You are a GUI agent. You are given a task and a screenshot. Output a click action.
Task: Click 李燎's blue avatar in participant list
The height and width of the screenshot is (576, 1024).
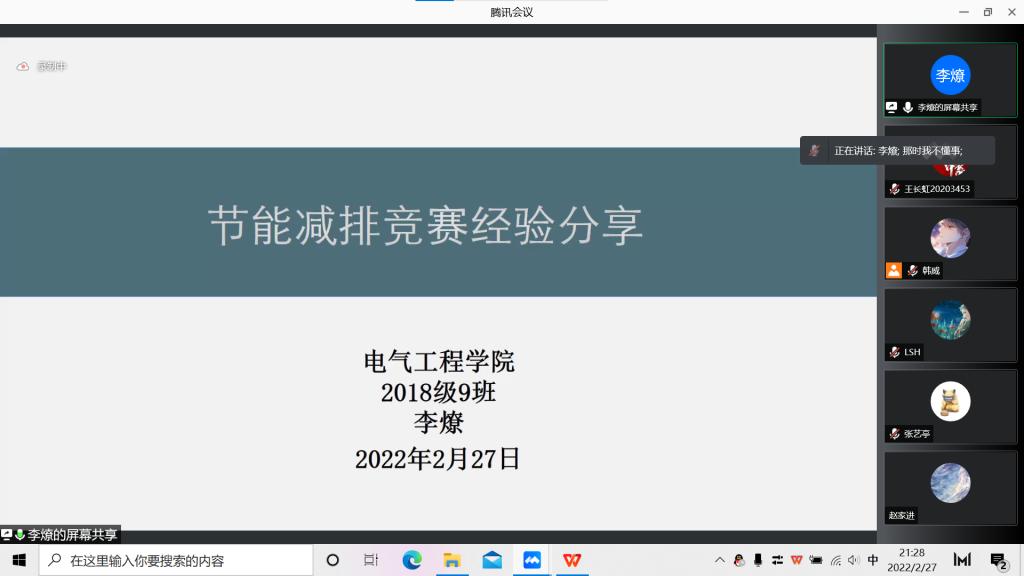[950, 75]
